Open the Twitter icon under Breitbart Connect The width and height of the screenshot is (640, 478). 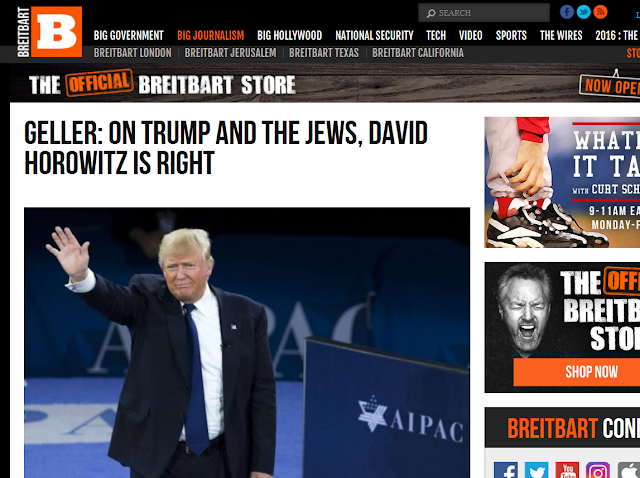click(536, 470)
